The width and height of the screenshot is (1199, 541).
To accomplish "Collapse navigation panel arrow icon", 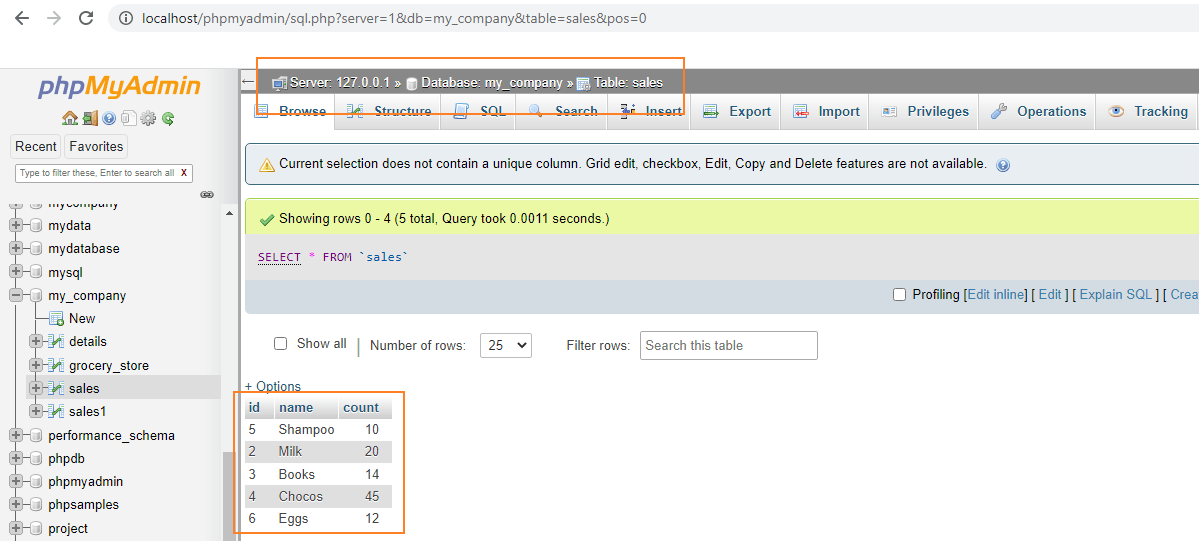I will pos(247,81).
